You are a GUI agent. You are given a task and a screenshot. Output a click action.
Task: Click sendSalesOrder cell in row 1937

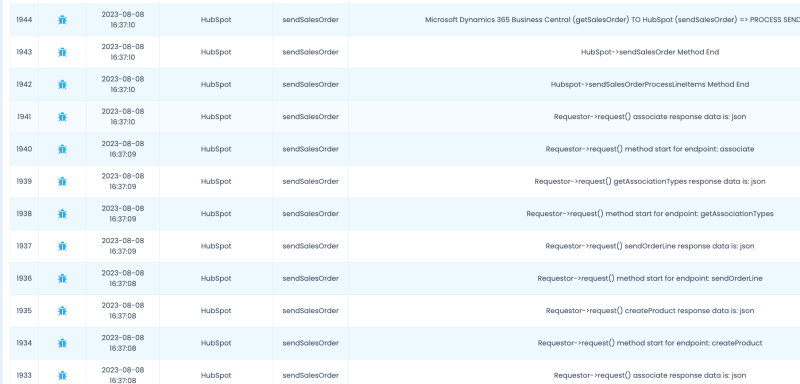(311, 246)
